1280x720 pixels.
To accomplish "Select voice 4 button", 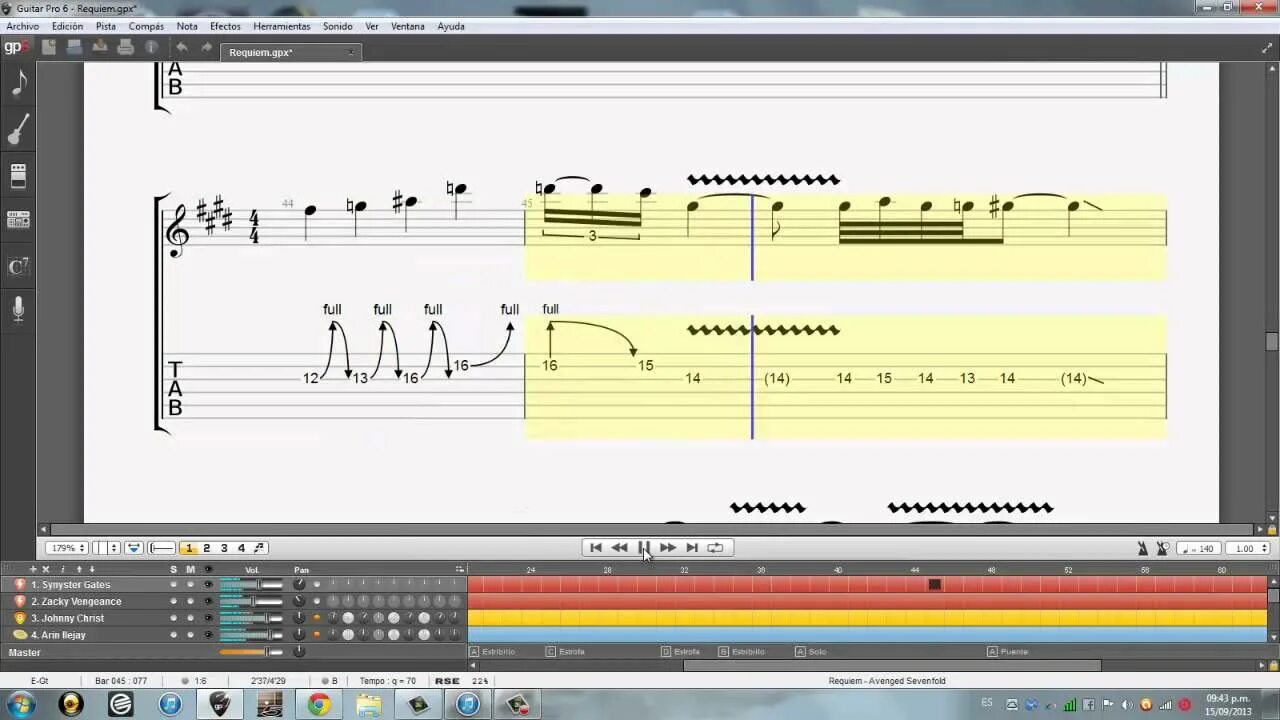I will (241, 548).
